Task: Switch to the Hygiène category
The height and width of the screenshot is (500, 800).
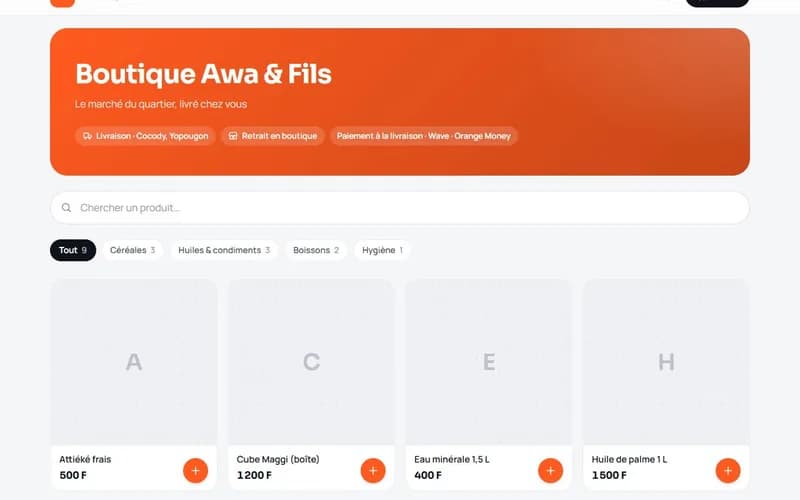Action: point(382,250)
